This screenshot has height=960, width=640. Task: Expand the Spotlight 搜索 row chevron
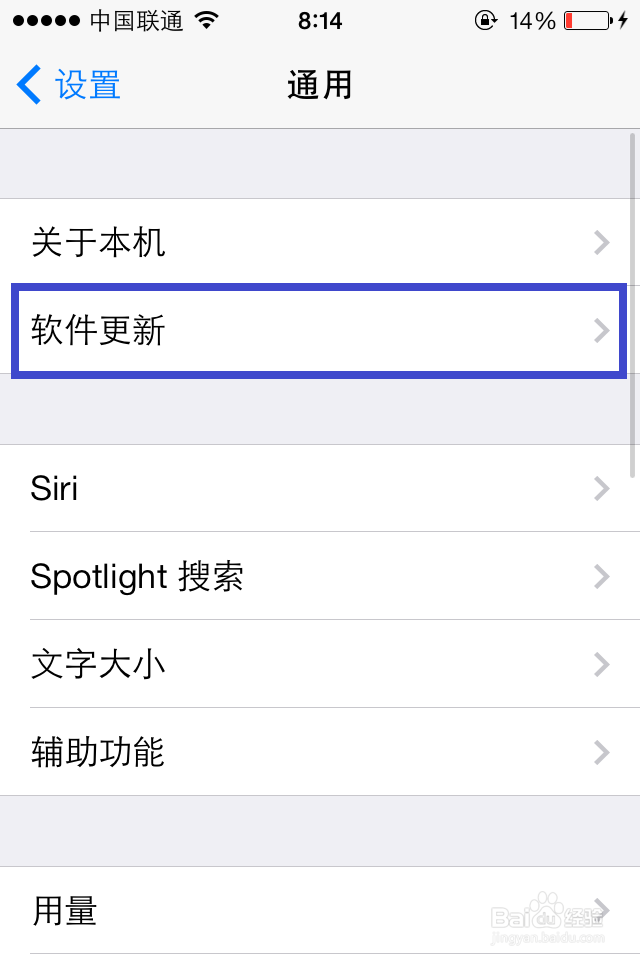[x=601, y=577]
